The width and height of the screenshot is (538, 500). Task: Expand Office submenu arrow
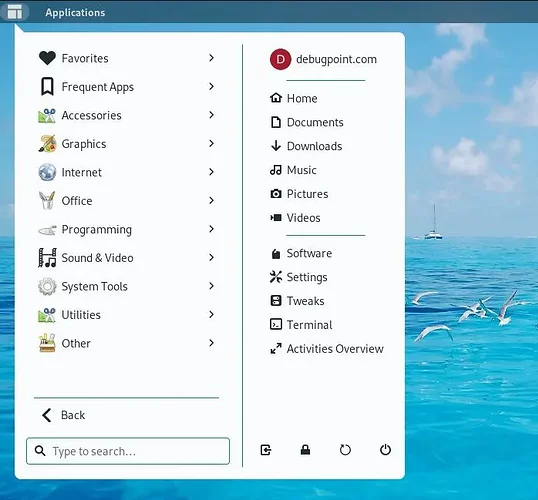211,200
